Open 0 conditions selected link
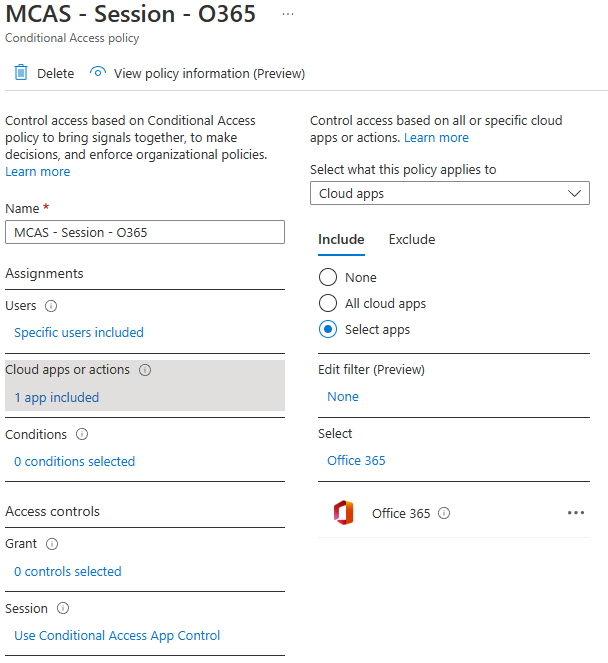 point(74,461)
